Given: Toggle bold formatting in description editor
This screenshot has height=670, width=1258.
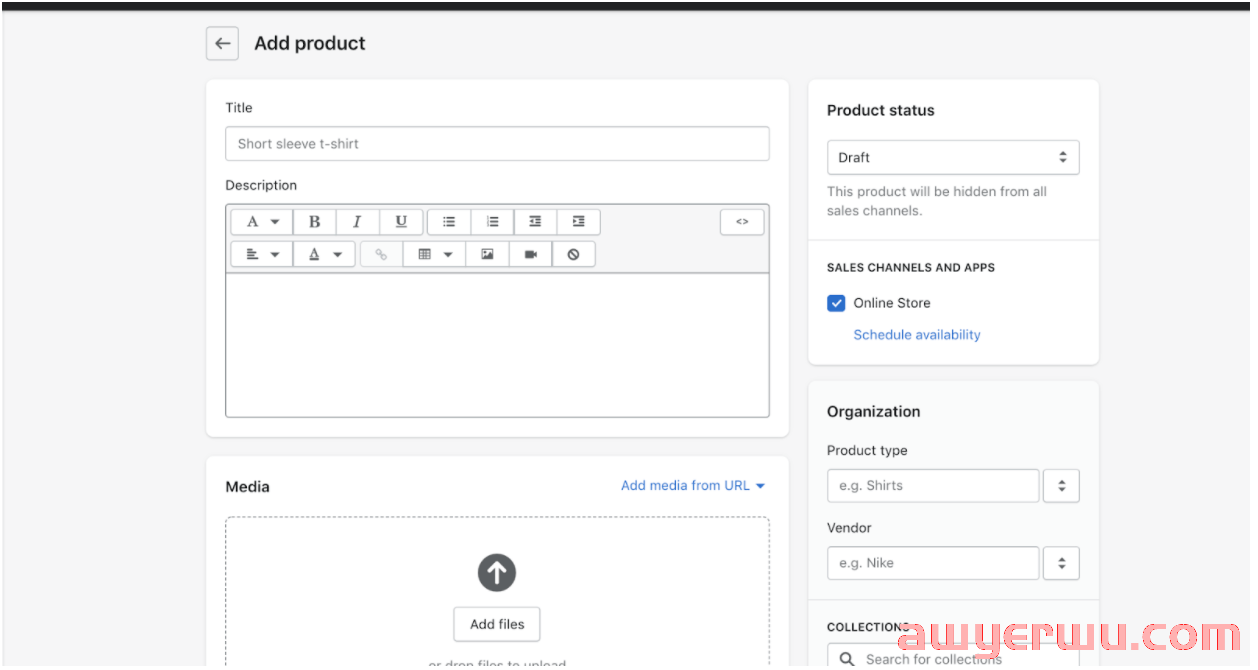Looking at the screenshot, I should (314, 222).
